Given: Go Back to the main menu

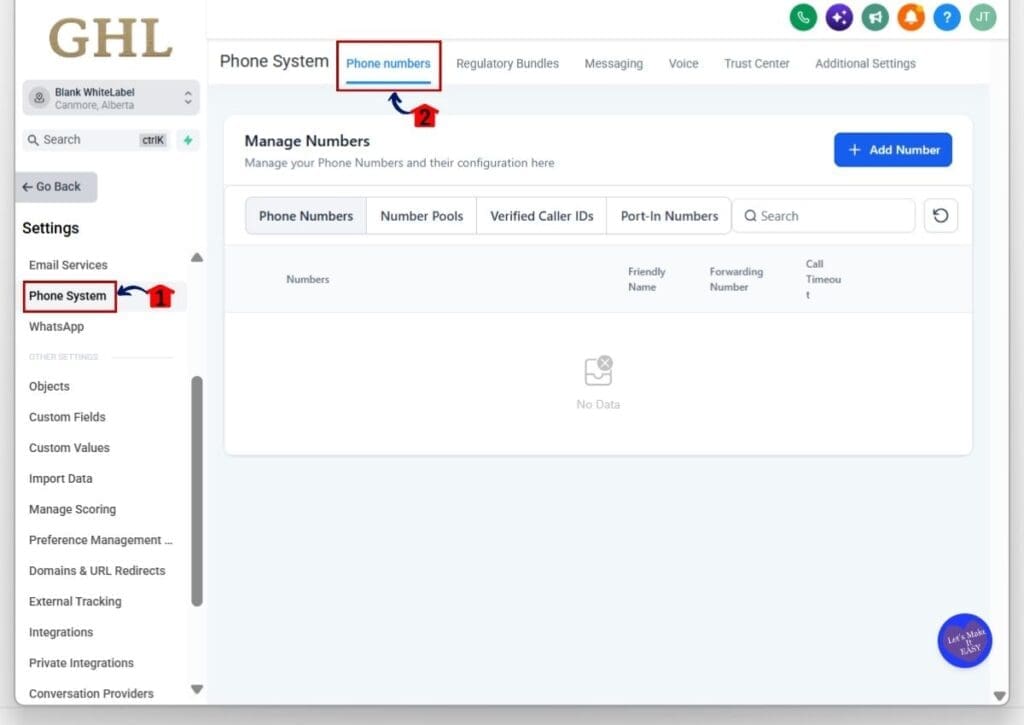Looking at the screenshot, I should 56,187.
